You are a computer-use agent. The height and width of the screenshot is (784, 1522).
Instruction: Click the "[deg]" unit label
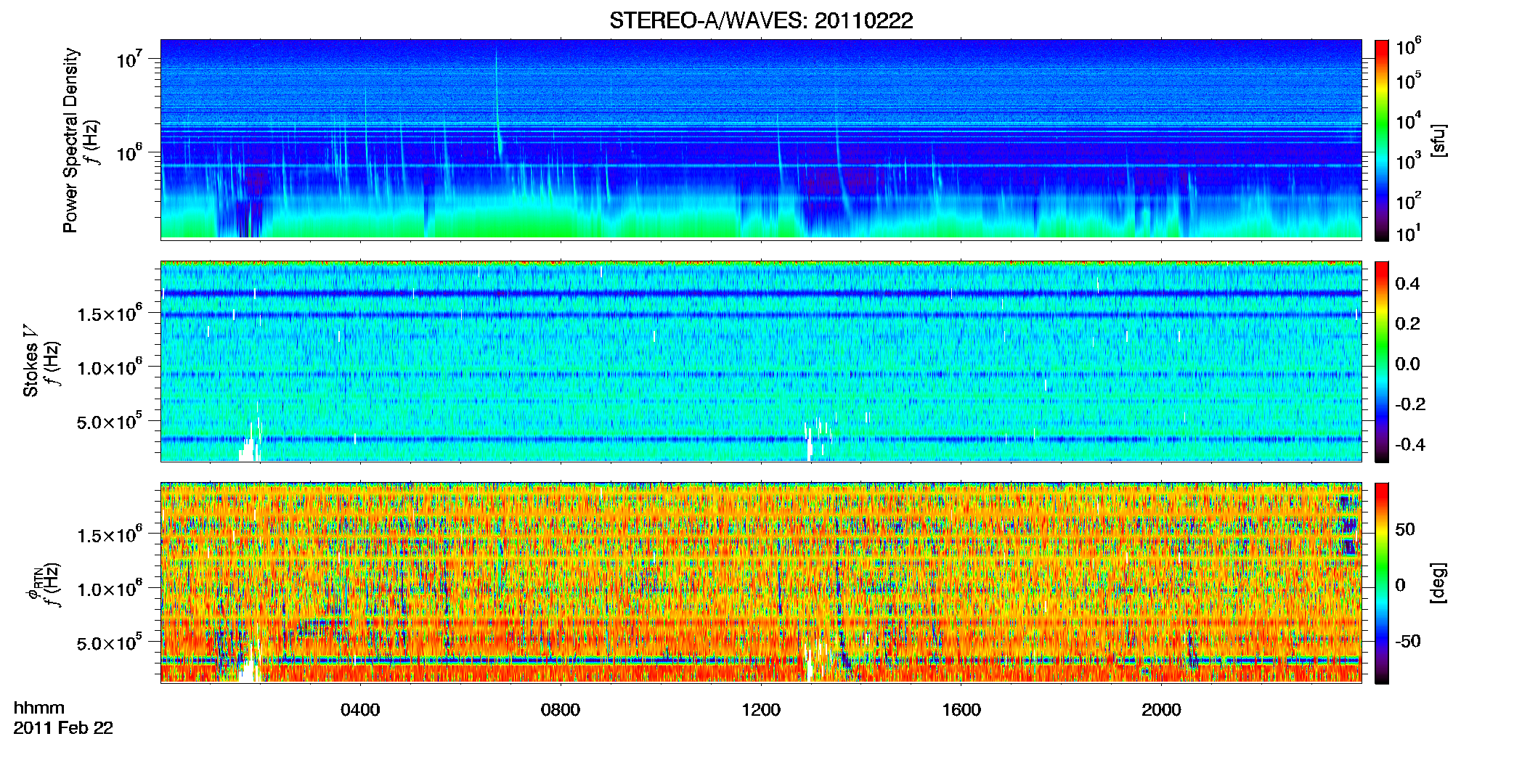pos(1438,583)
